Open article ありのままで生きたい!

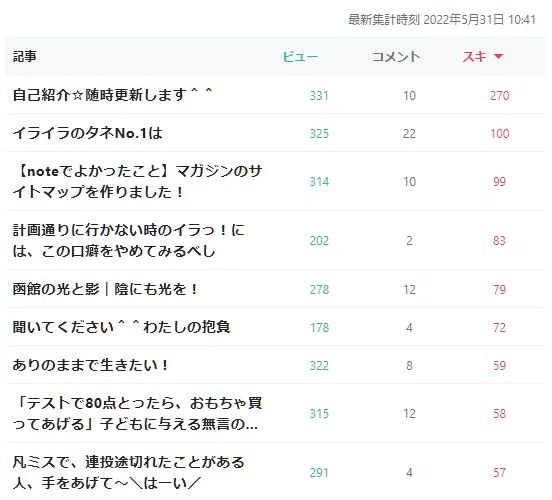(90, 365)
